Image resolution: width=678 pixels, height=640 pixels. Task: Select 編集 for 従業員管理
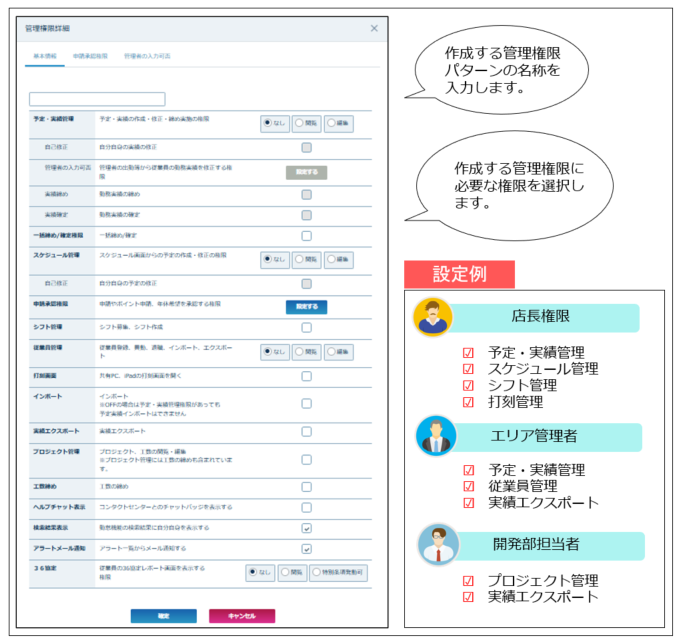coord(339,352)
